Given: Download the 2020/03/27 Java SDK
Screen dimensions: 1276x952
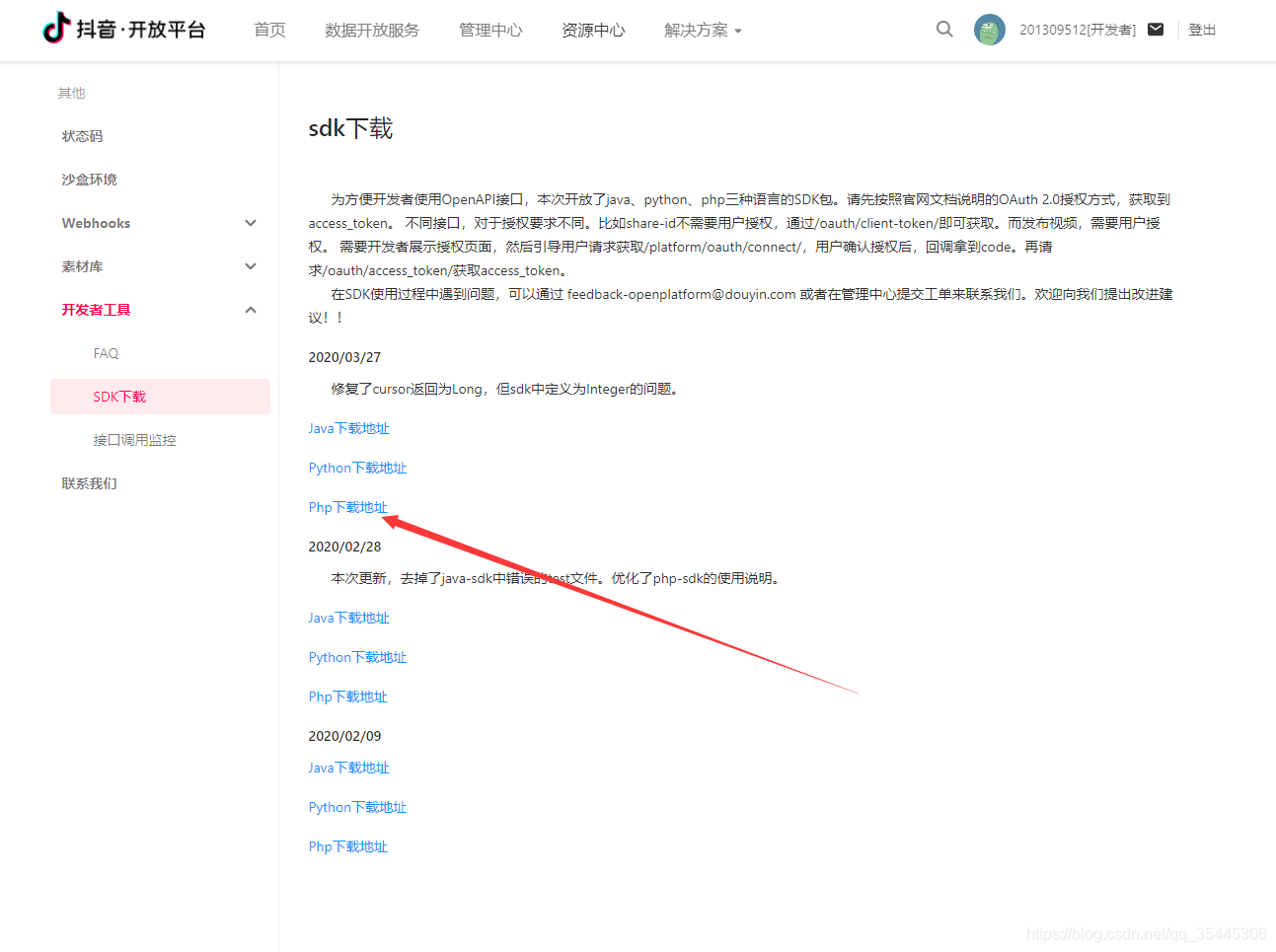Looking at the screenshot, I should click(x=348, y=427).
